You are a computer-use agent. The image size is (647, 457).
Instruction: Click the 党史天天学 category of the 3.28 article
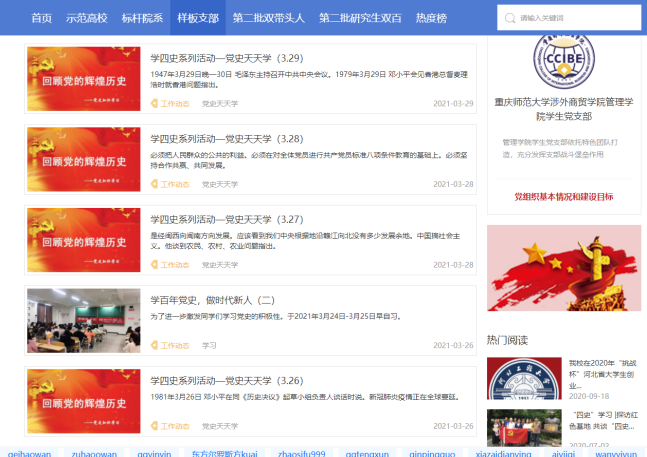[220, 184]
